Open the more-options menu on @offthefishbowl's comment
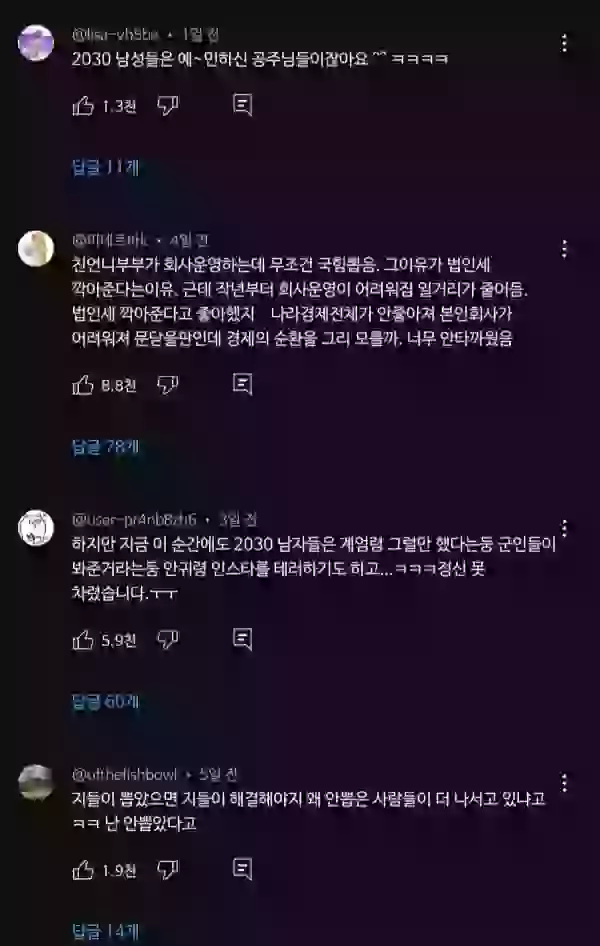The width and height of the screenshot is (600, 946). coord(564,783)
